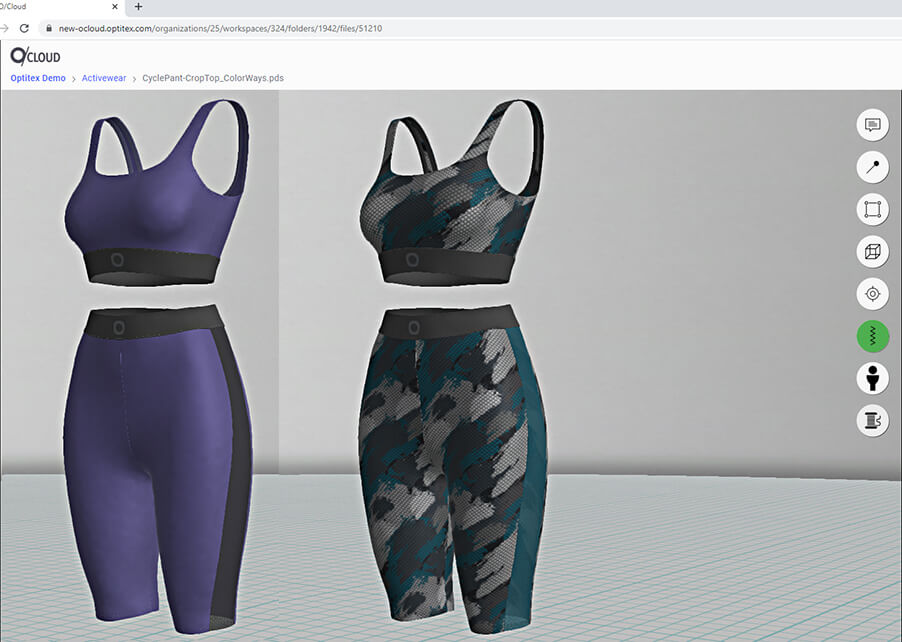Image resolution: width=902 pixels, height=642 pixels.
Task: Click the browser address bar URL
Action: click(x=220, y=28)
